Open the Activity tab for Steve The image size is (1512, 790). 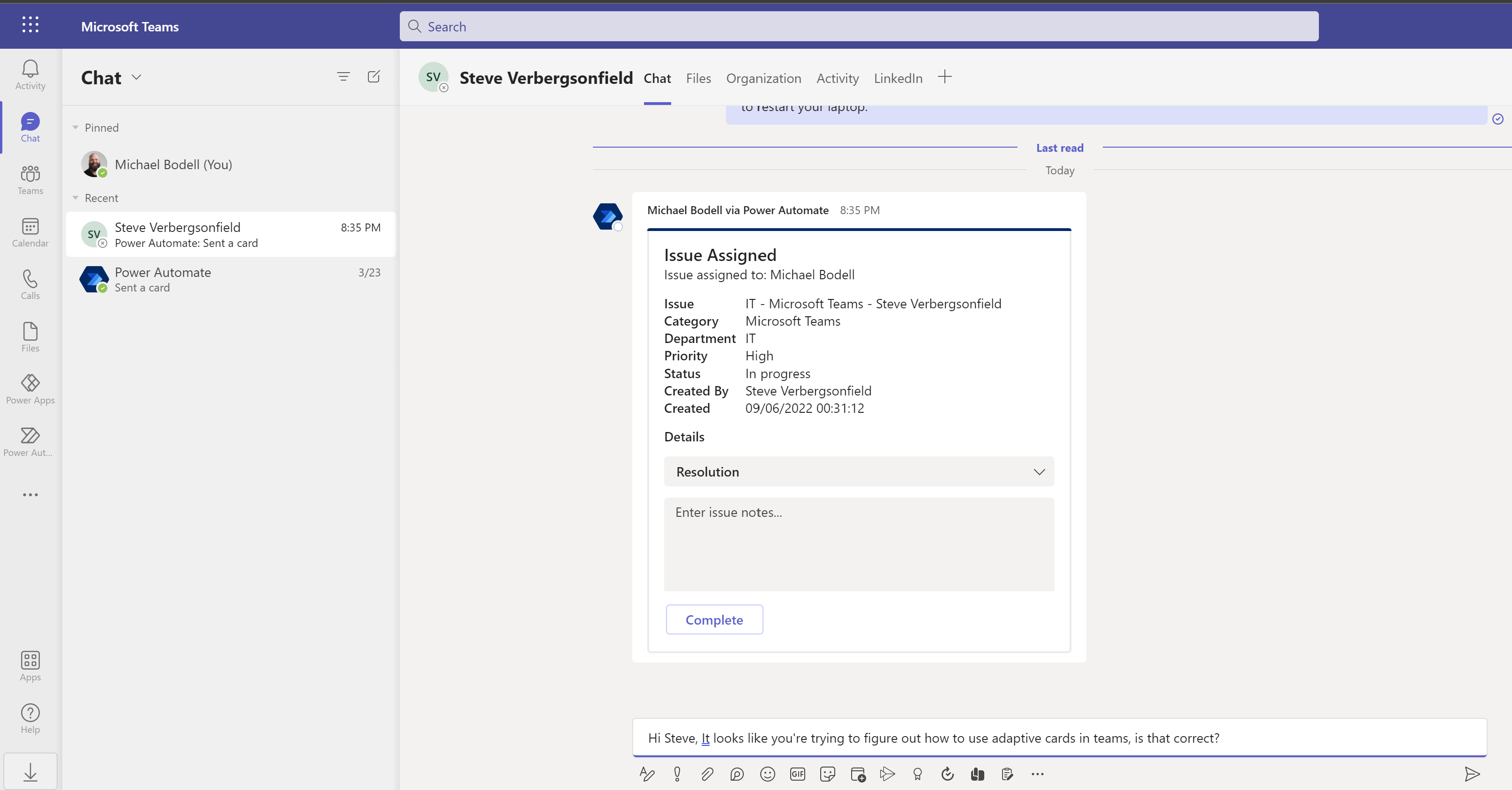point(837,78)
